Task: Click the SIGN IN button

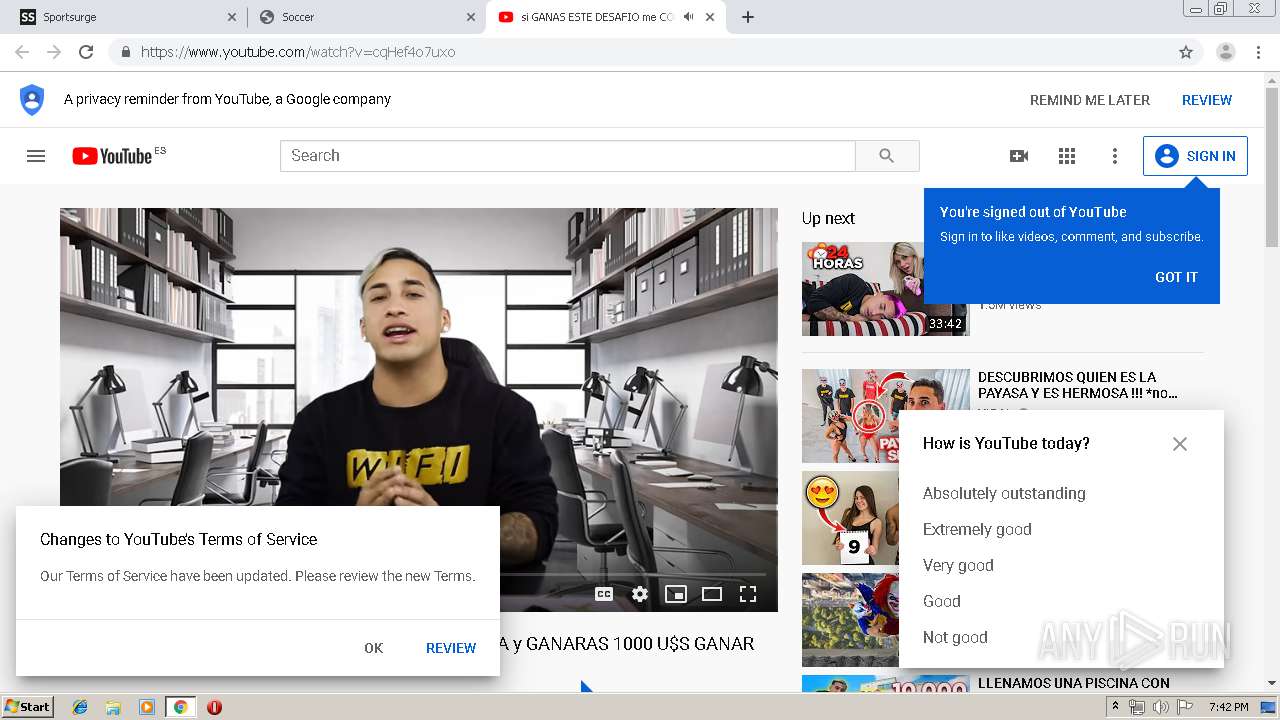Action: click(1195, 156)
